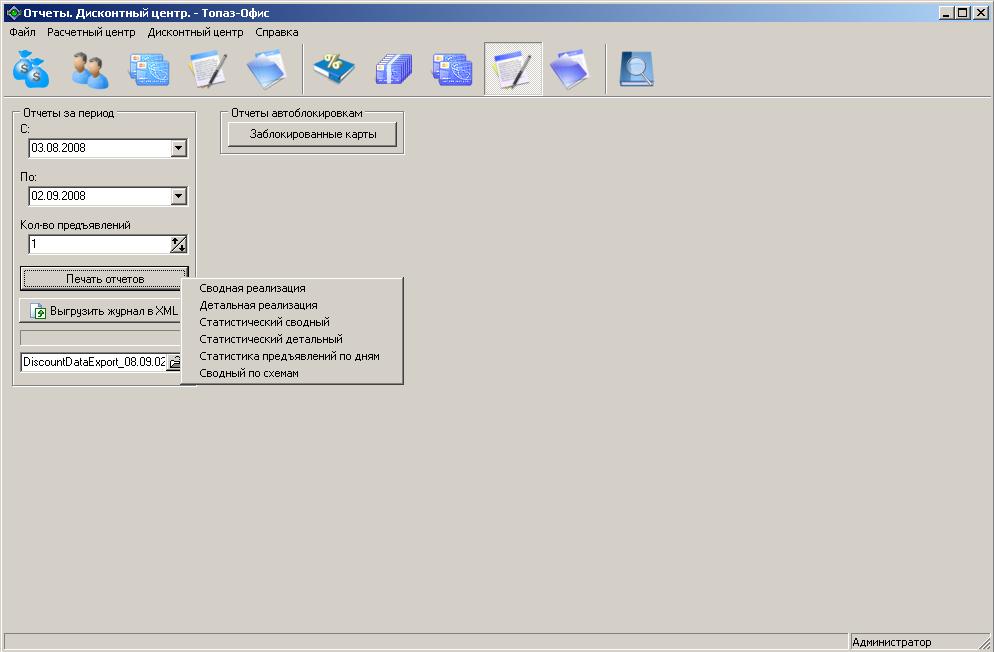
Task: Click the browse folder icon beside DiscountDataExport field
Action: 174,362
